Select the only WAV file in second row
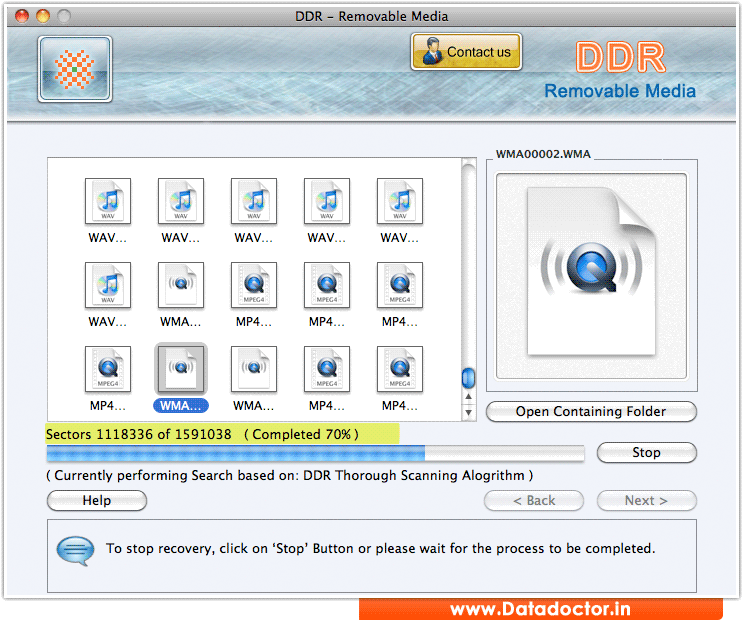The image size is (743, 620). pyautogui.click(x=108, y=285)
